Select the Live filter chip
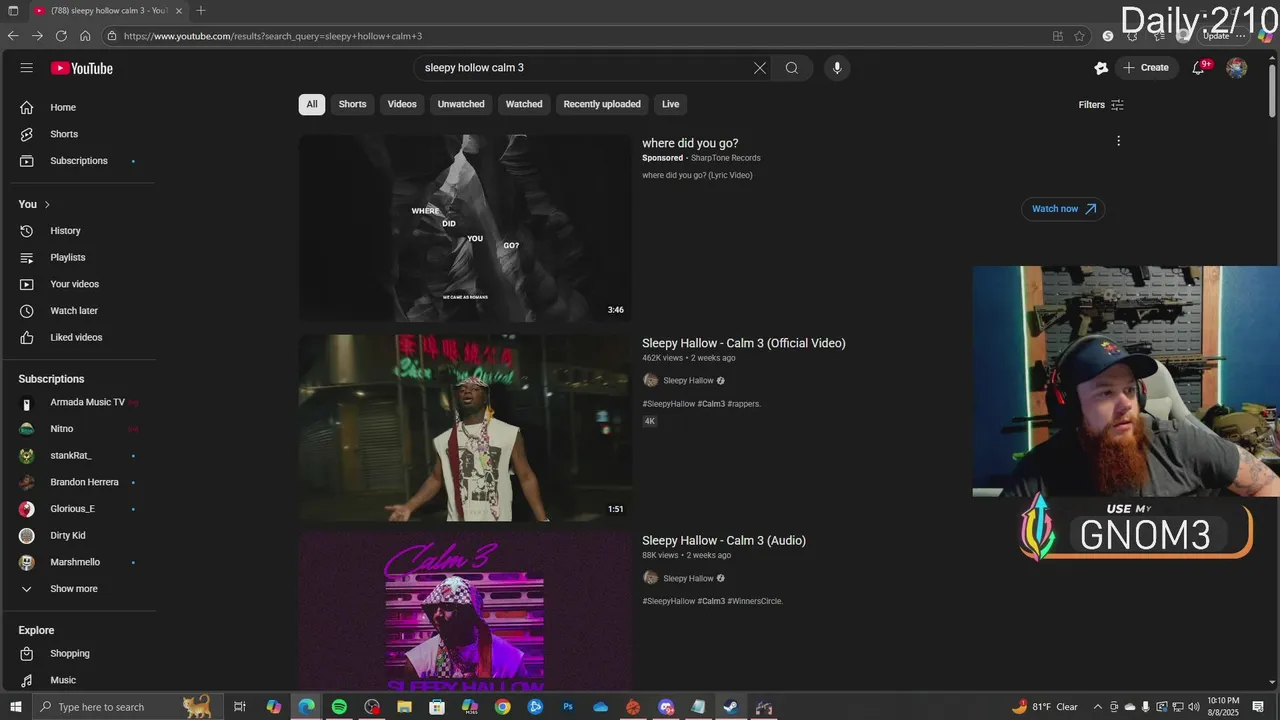This screenshot has width=1280, height=720. click(670, 104)
